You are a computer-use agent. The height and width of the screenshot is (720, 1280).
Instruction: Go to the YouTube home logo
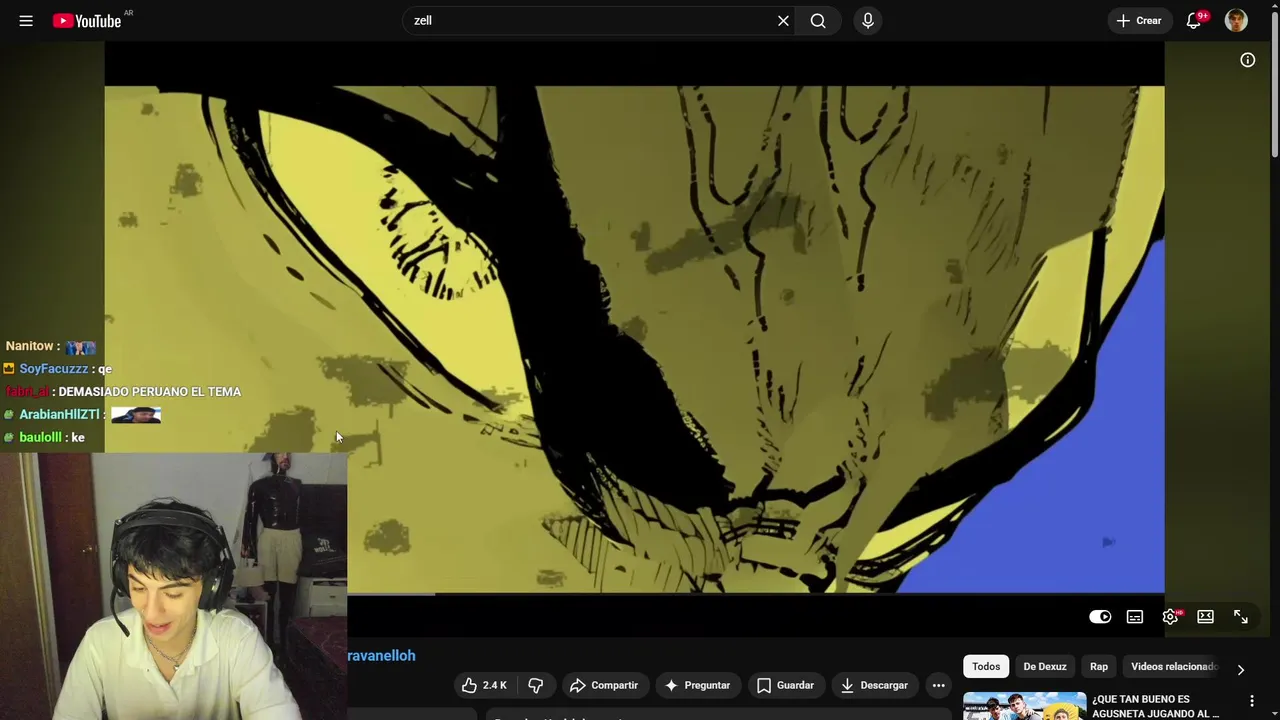click(87, 20)
